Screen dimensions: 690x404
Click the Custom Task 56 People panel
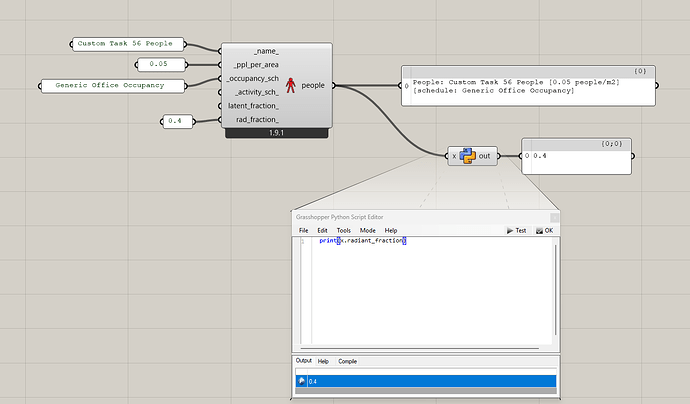pos(128,44)
